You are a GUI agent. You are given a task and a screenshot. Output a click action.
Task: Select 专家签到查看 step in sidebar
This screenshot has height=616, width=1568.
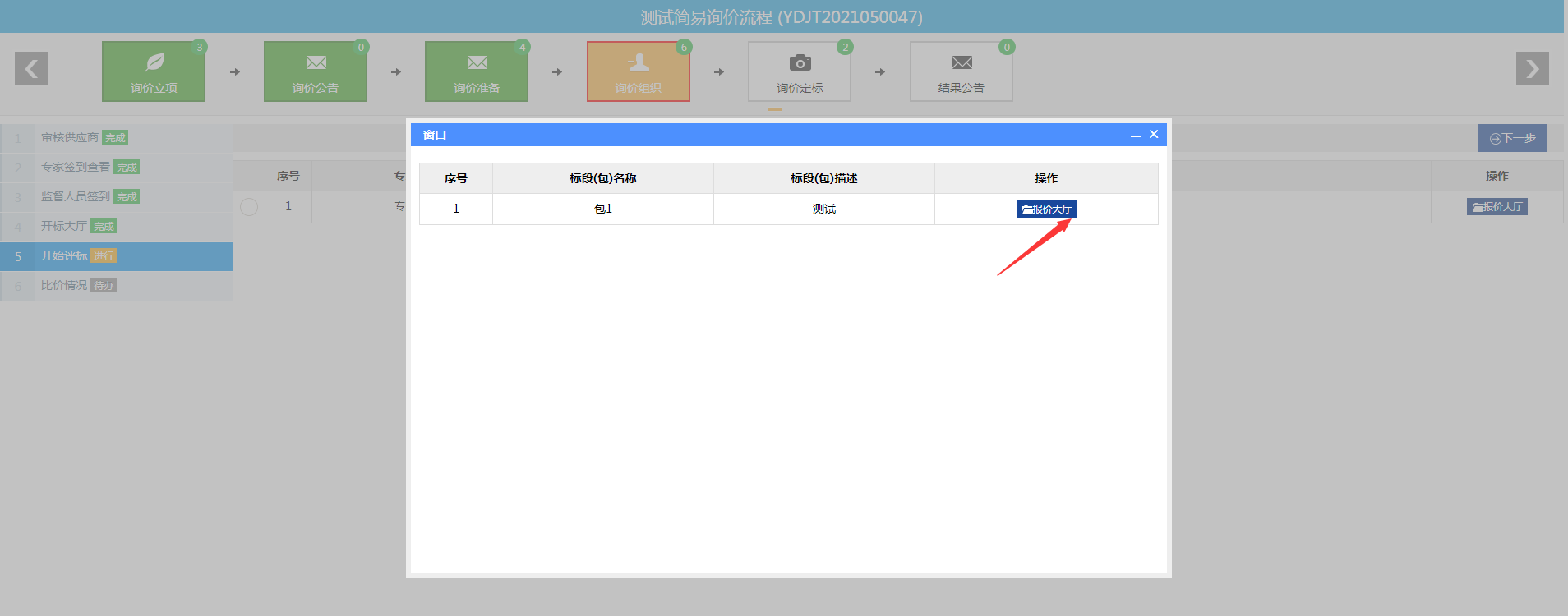point(75,168)
